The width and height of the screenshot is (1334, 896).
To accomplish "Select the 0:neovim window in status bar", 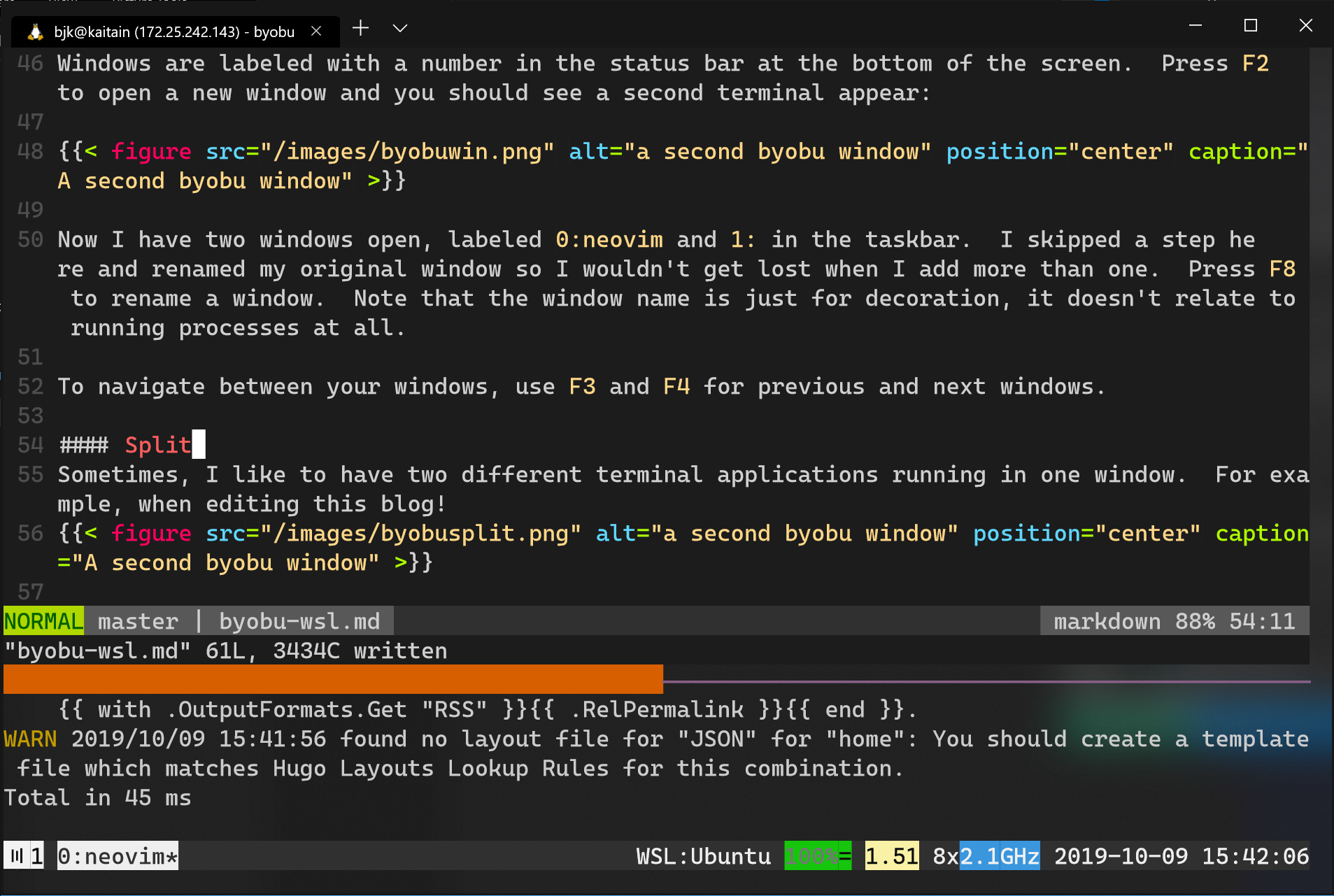I will pos(118,856).
